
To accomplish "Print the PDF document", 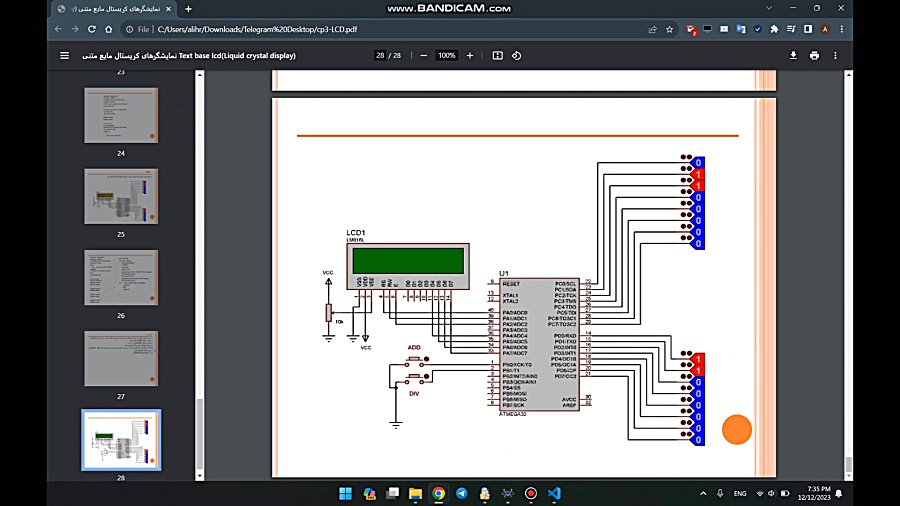I will (x=814, y=56).
